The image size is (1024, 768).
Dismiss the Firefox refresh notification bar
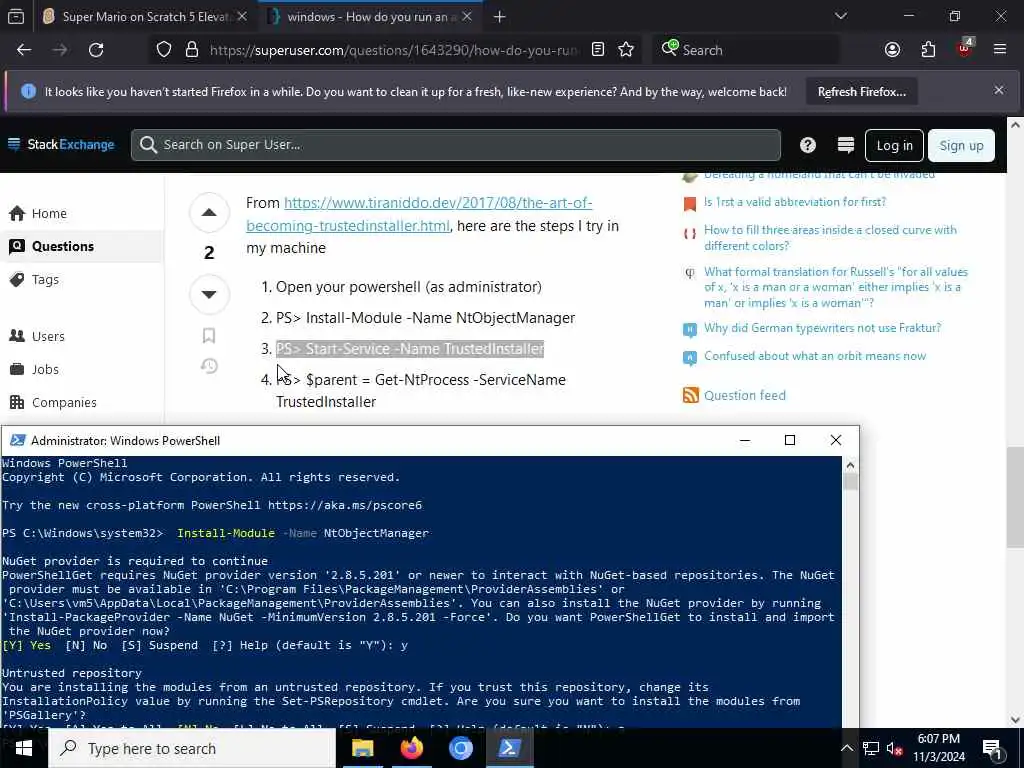point(999,90)
